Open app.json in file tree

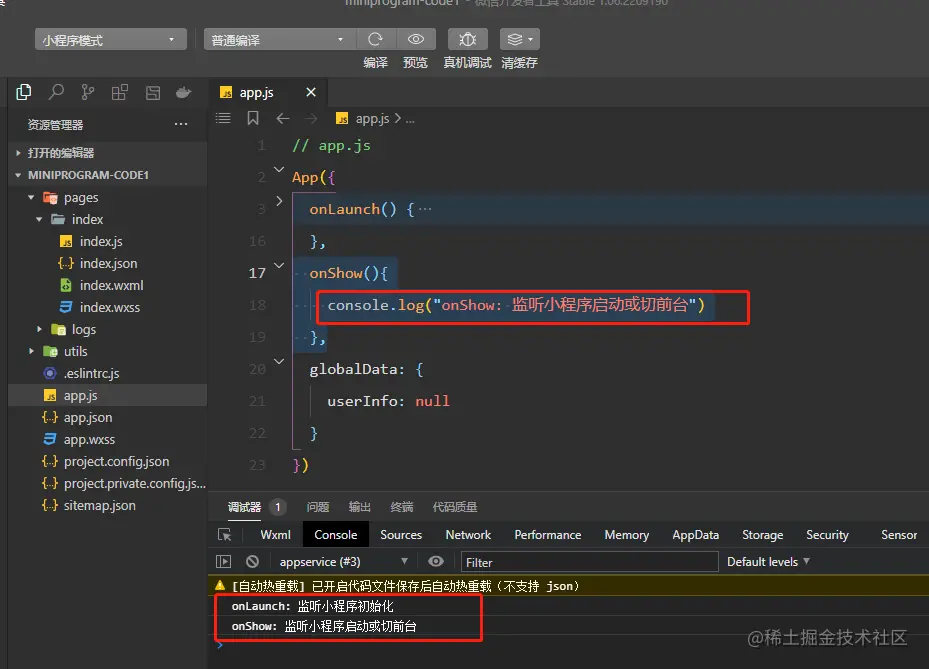point(88,417)
